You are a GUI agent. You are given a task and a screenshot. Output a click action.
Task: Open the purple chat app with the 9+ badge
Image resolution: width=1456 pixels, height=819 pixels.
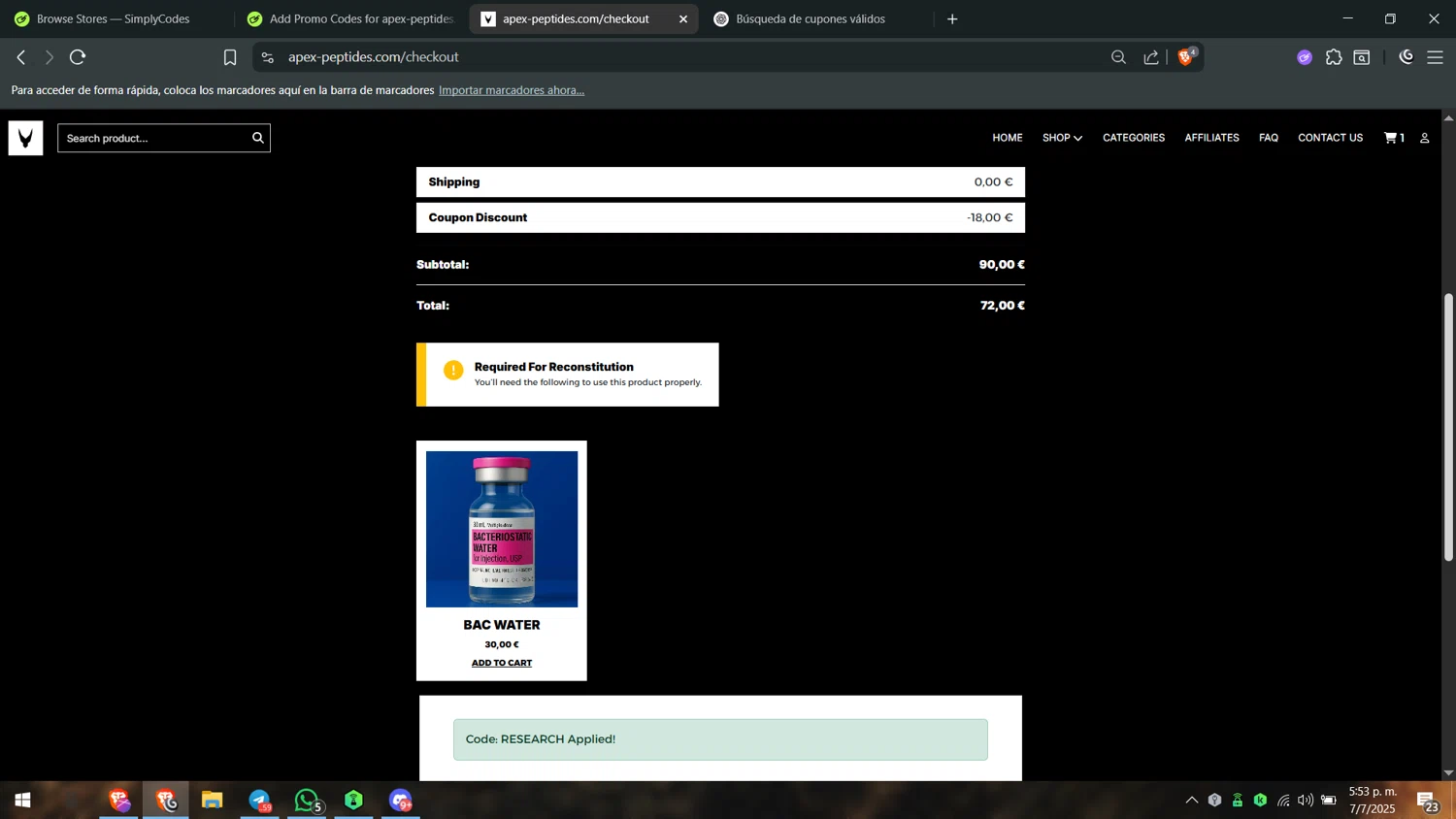pos(401,801)
